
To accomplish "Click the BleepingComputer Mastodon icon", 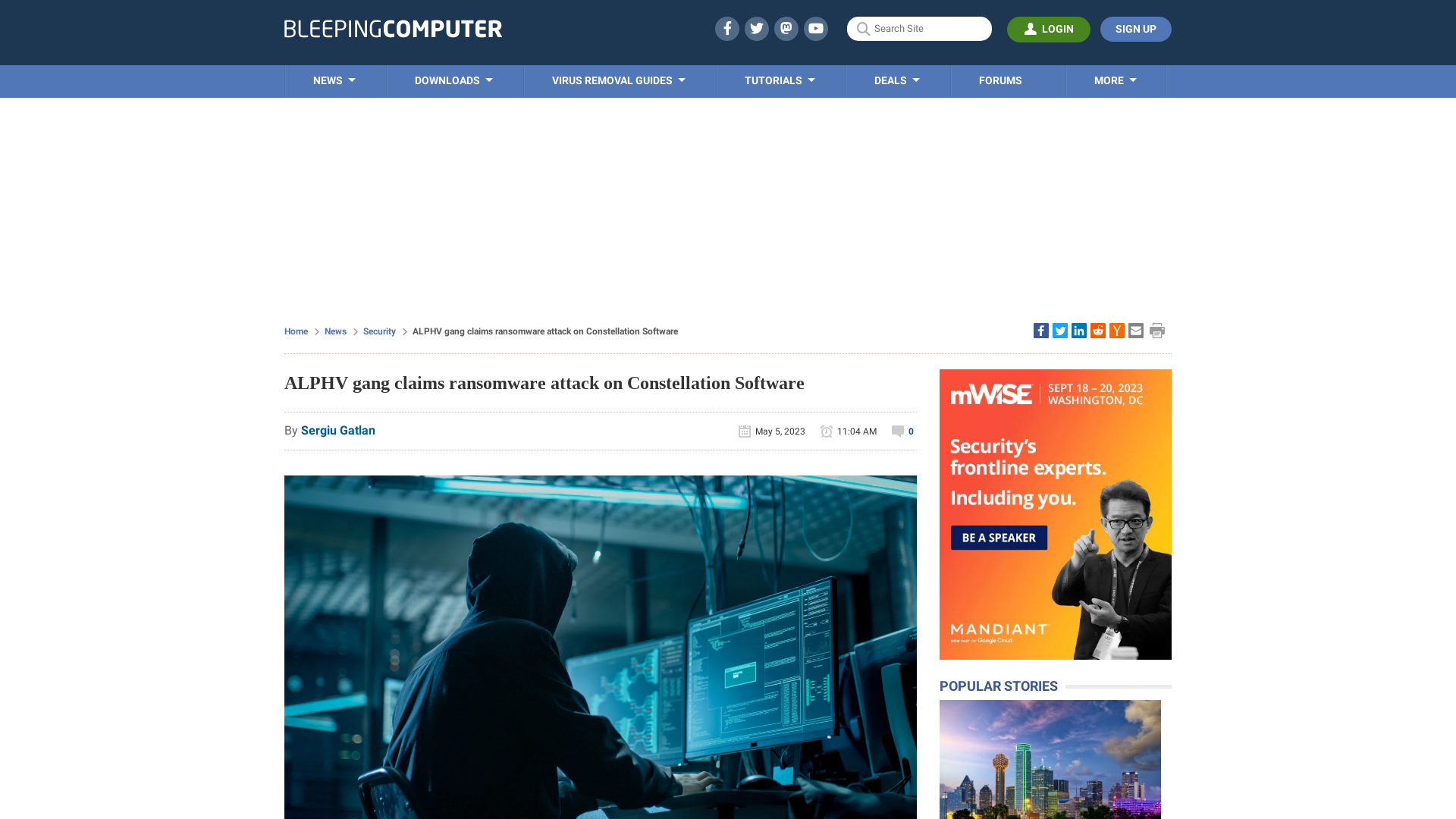I will (x=786, y=28).
